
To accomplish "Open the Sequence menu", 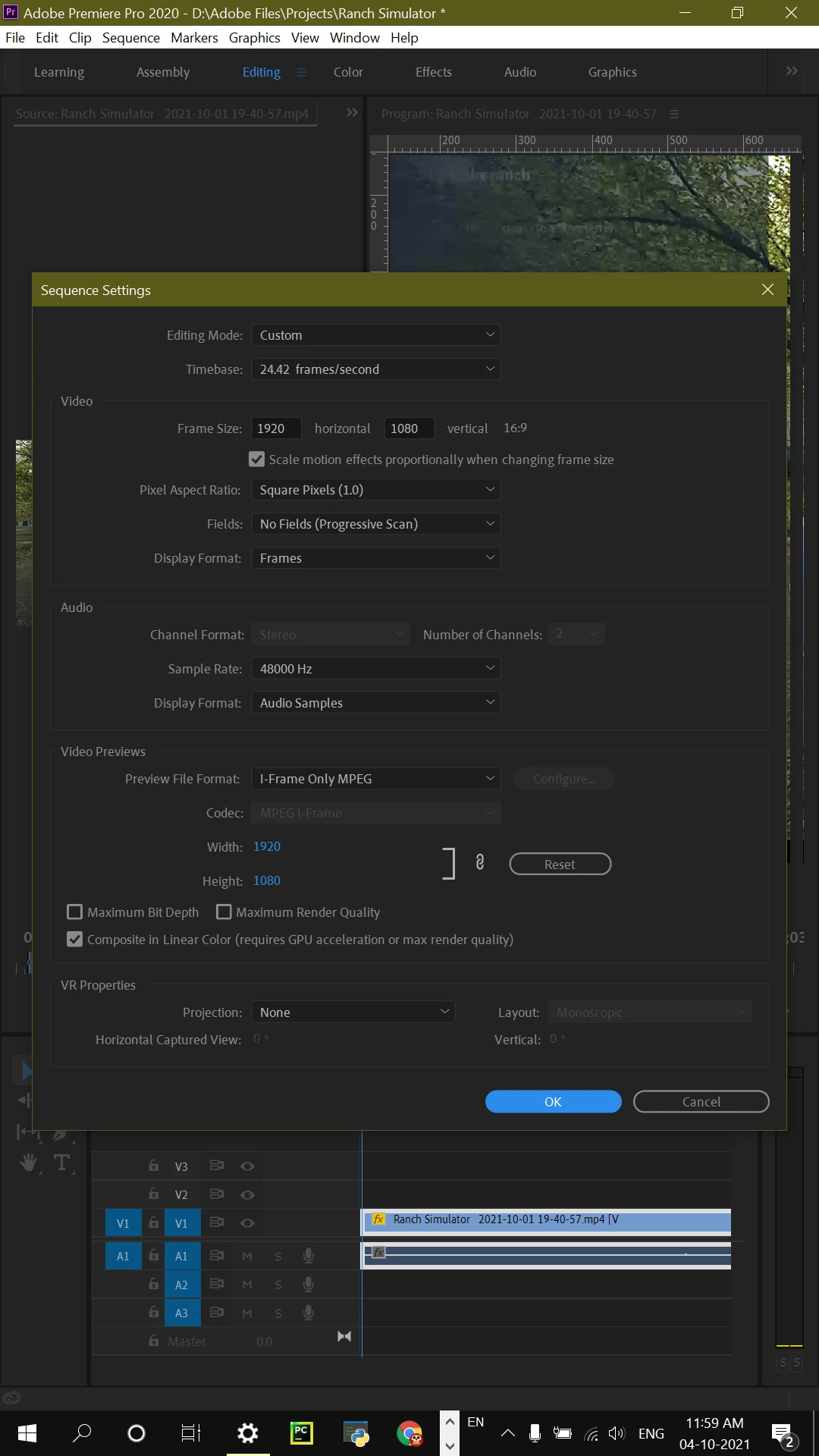I will pos(131,37).
